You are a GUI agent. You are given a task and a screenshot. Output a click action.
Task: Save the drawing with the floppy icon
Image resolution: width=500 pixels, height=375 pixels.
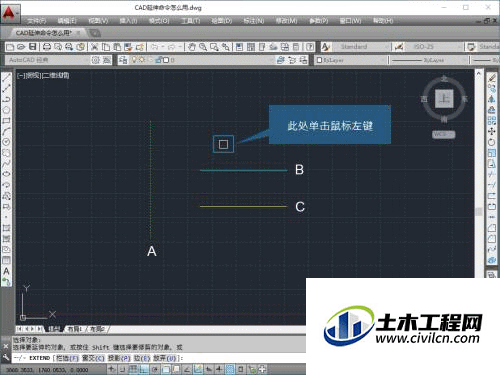[32, 47]
